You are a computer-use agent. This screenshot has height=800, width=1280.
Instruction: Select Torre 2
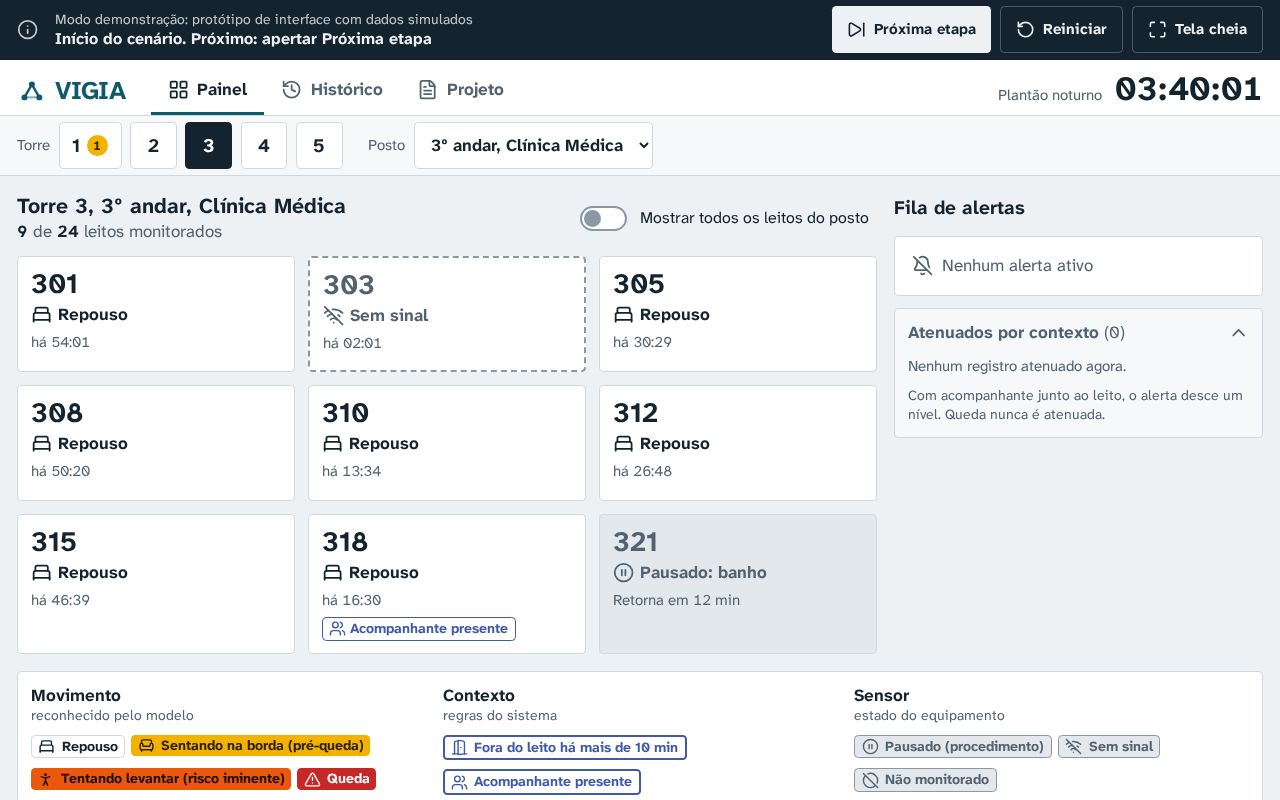pyautogui.click(x=153, y=146)
